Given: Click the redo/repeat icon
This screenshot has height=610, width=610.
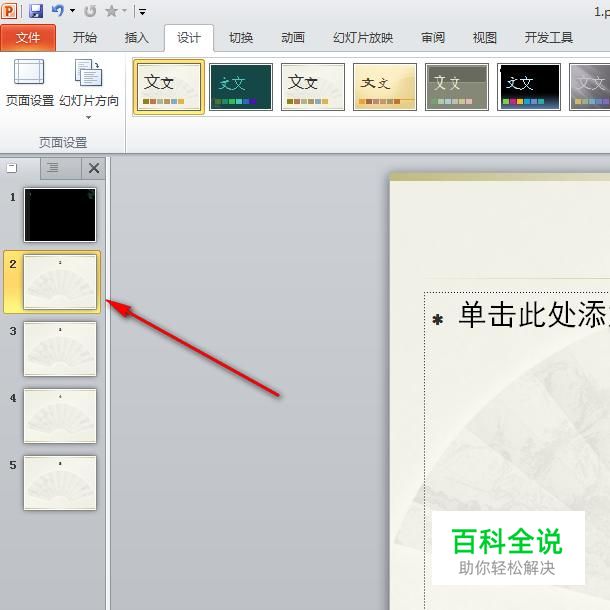Looking at the screenshot, I should pyautogui.click(x=90, y=11).
